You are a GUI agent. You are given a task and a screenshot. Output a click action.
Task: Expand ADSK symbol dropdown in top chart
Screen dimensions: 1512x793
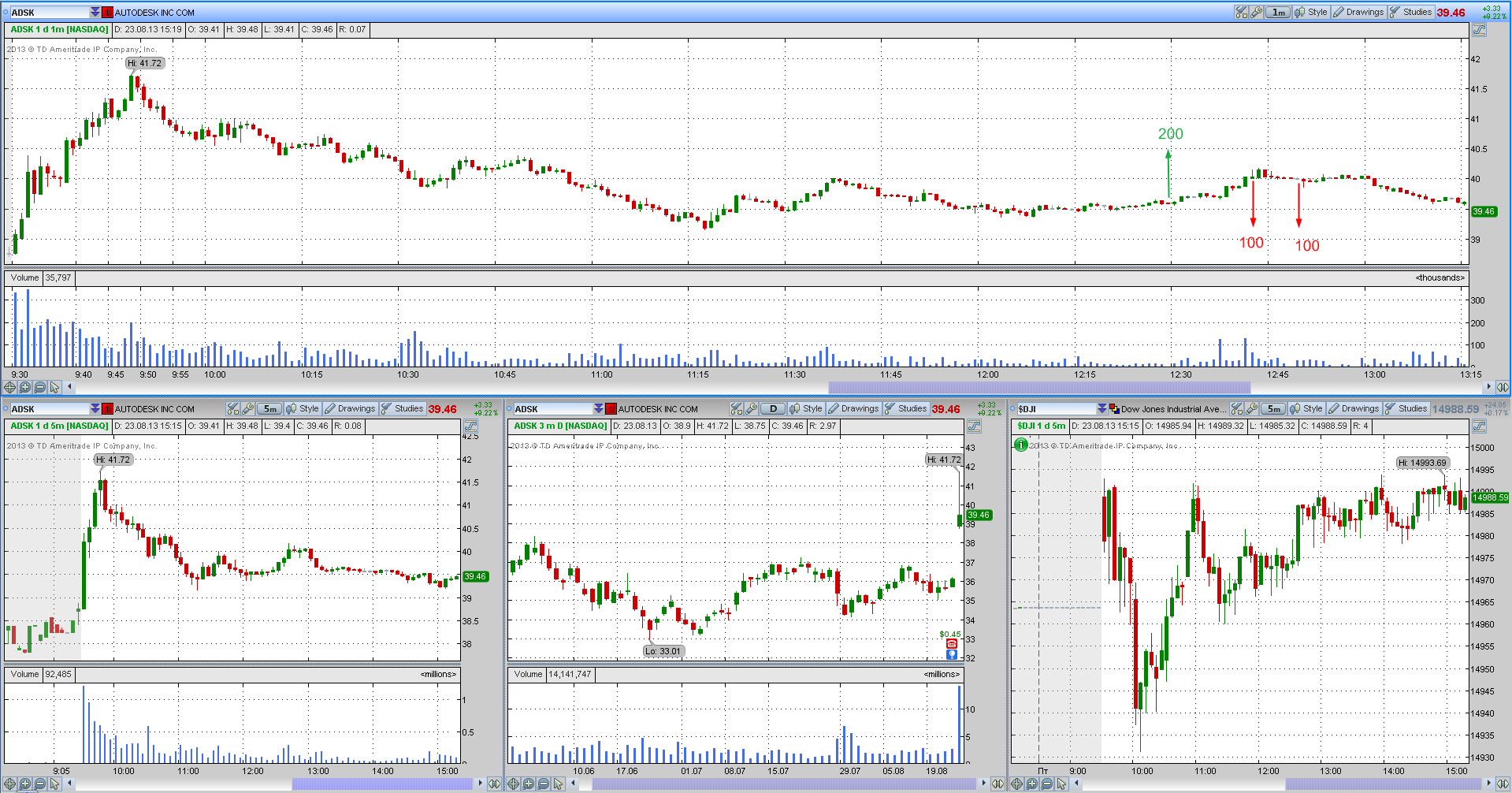[95, 12]
